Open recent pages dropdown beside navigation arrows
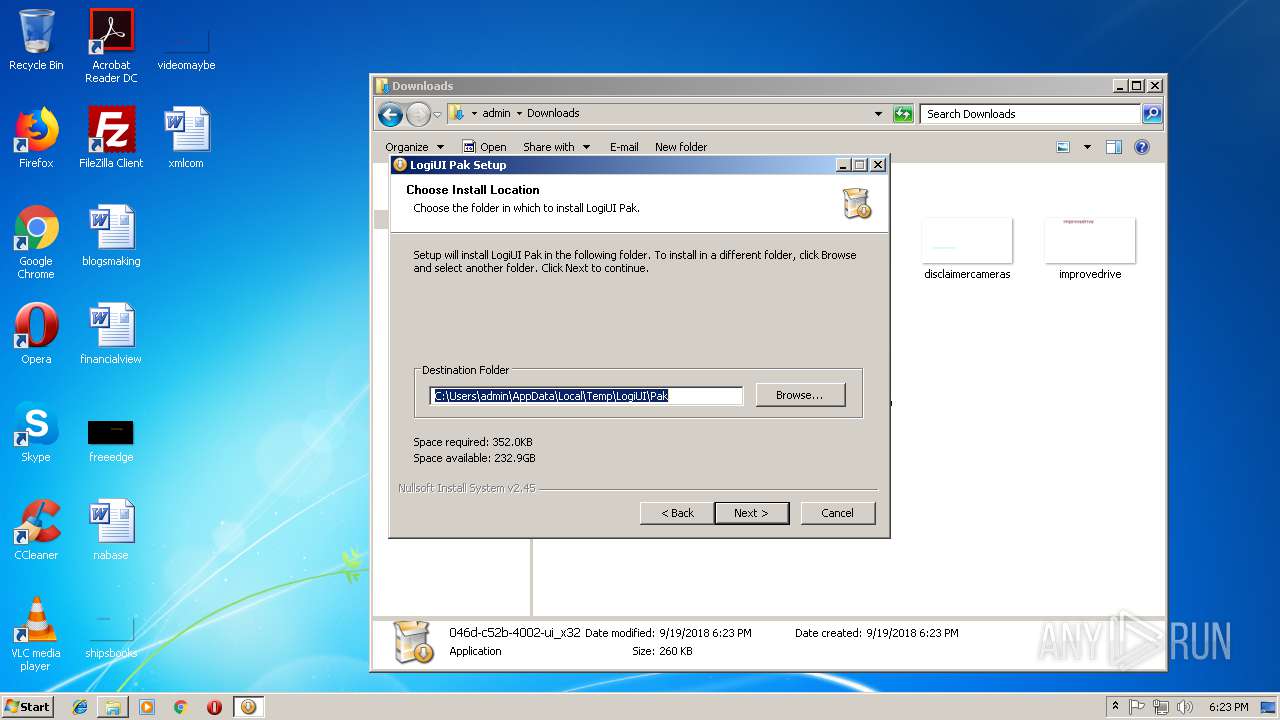The width and height of the screenshot is (1280, 720). [x=437, y=115]
